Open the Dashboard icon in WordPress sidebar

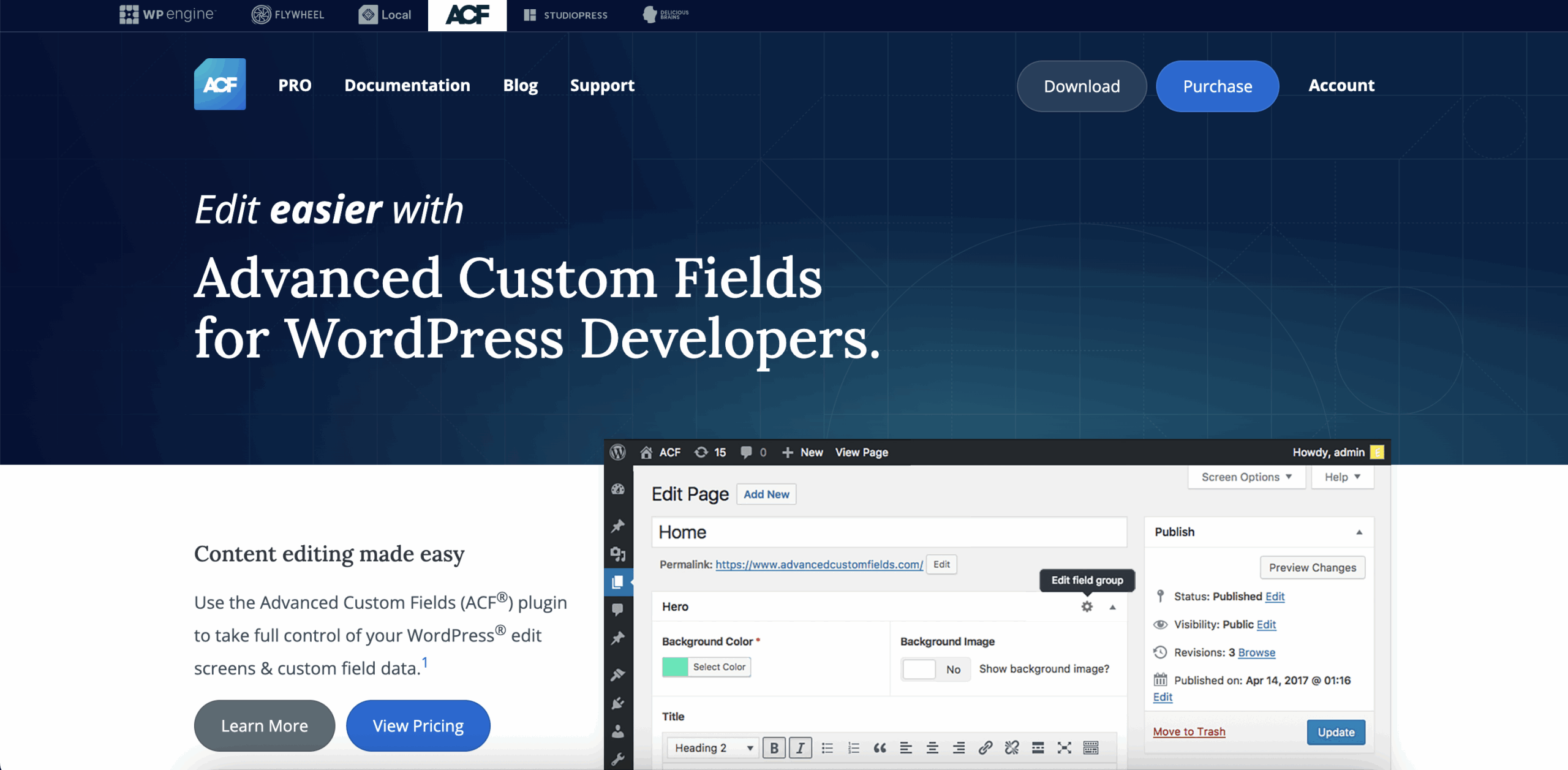(618, 489)
